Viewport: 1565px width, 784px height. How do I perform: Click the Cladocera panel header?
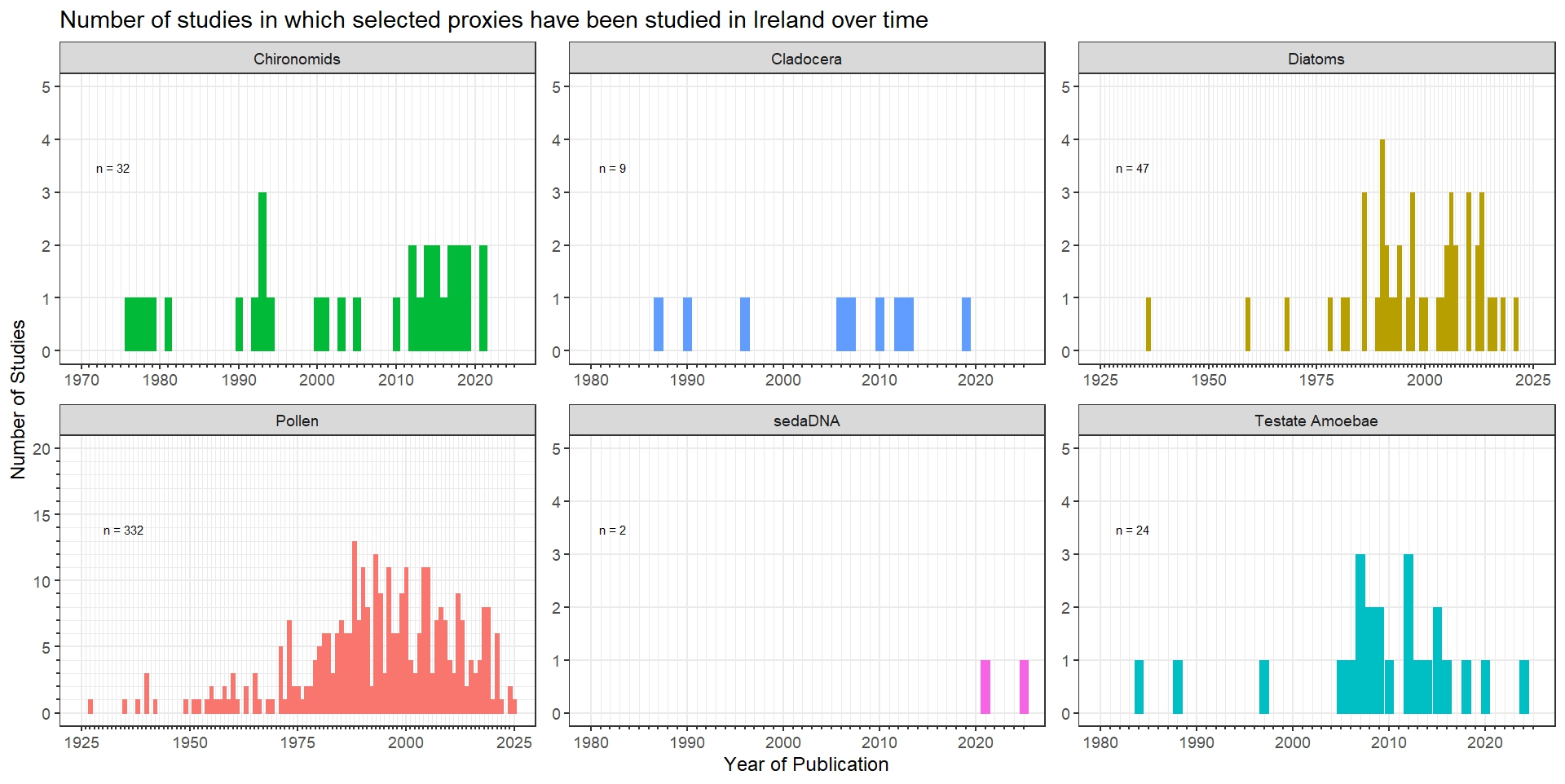pyautogui.click(x=806, y=59)
